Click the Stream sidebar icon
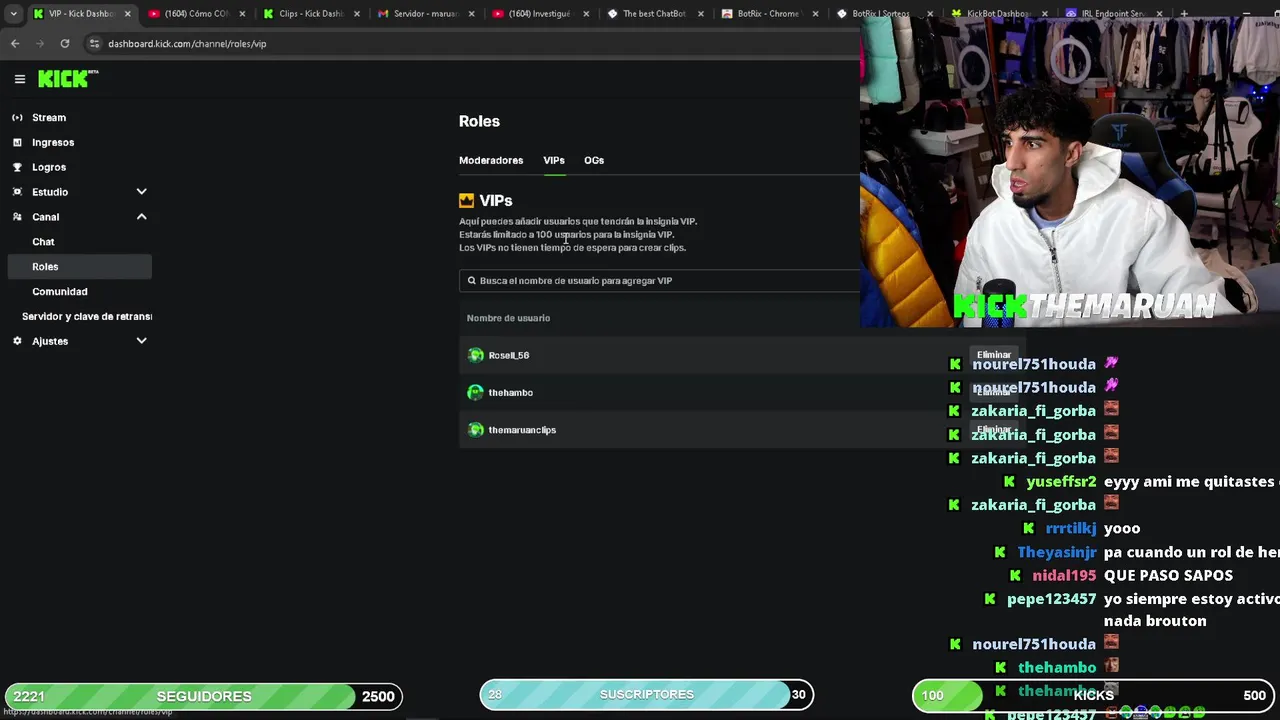1280x720 pixels. (x=17, y=117)
